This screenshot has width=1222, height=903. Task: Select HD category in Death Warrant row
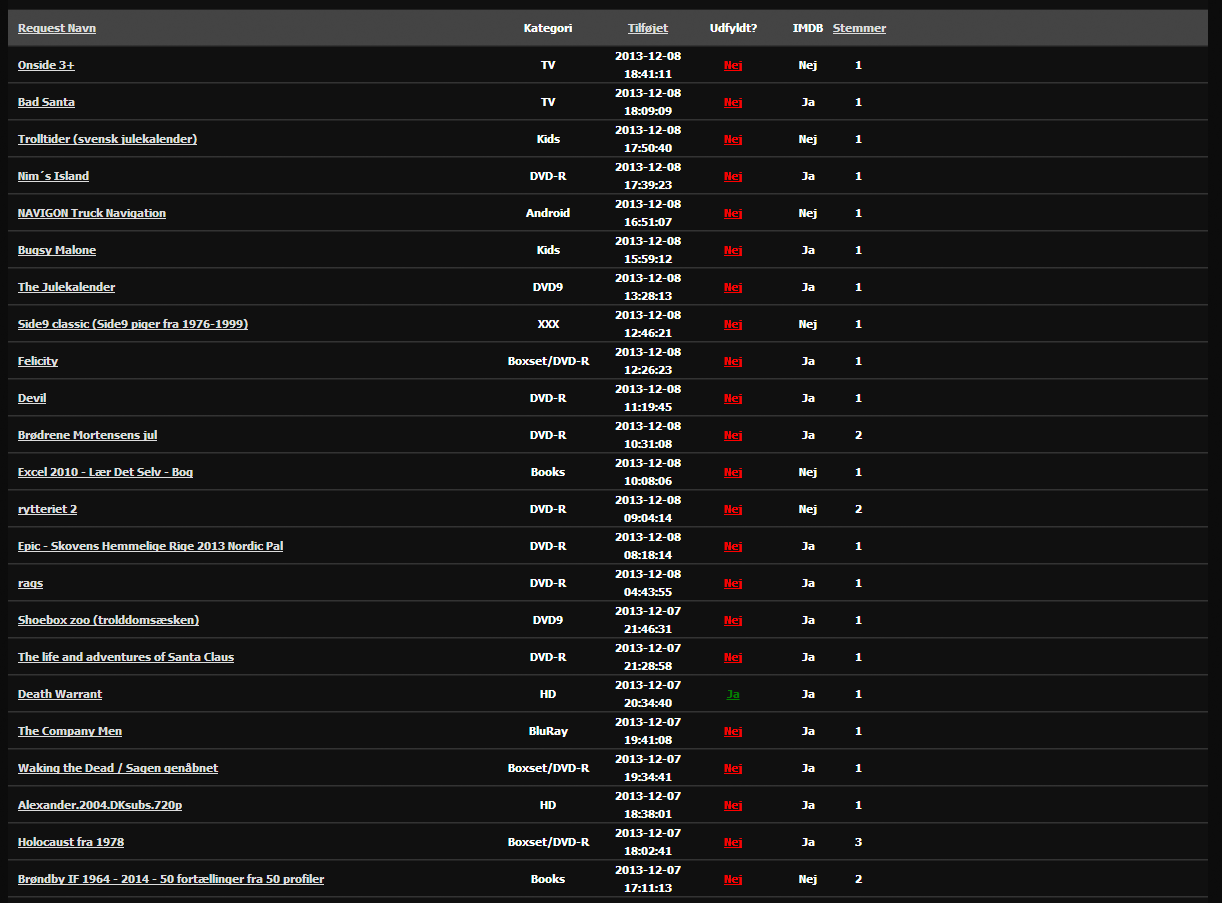548,694
